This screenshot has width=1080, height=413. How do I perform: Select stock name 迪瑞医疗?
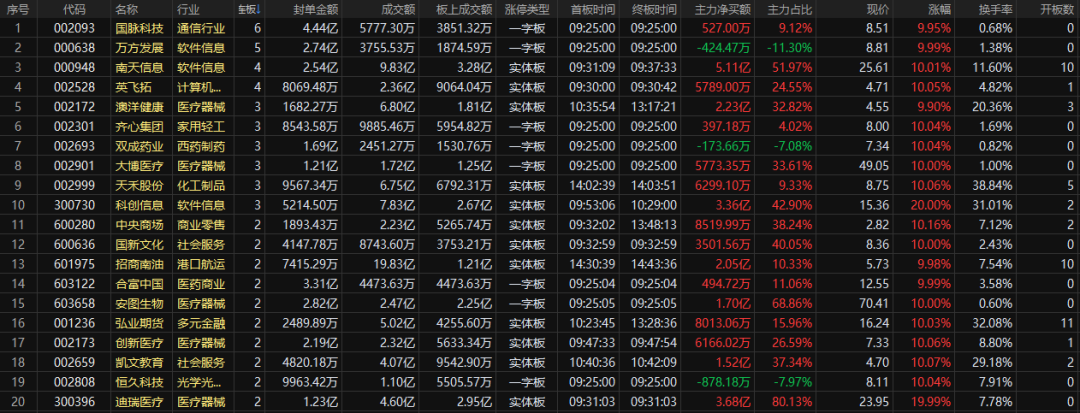tap(140, 402)
